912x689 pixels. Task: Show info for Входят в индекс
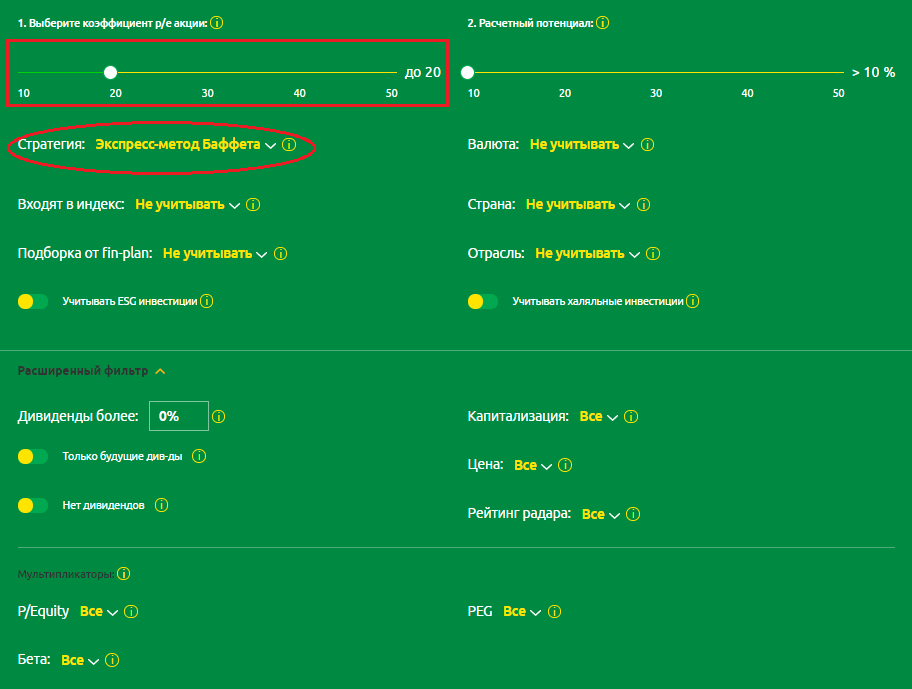[253, 205]
